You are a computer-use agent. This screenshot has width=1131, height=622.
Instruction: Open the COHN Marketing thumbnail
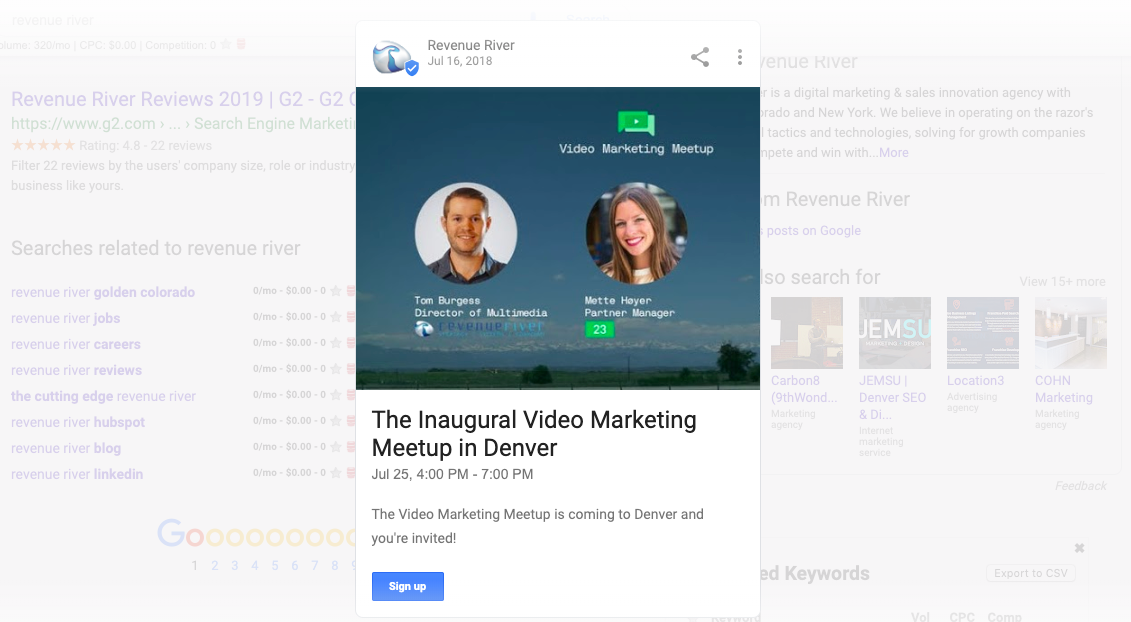click(x=1070, y=333)
